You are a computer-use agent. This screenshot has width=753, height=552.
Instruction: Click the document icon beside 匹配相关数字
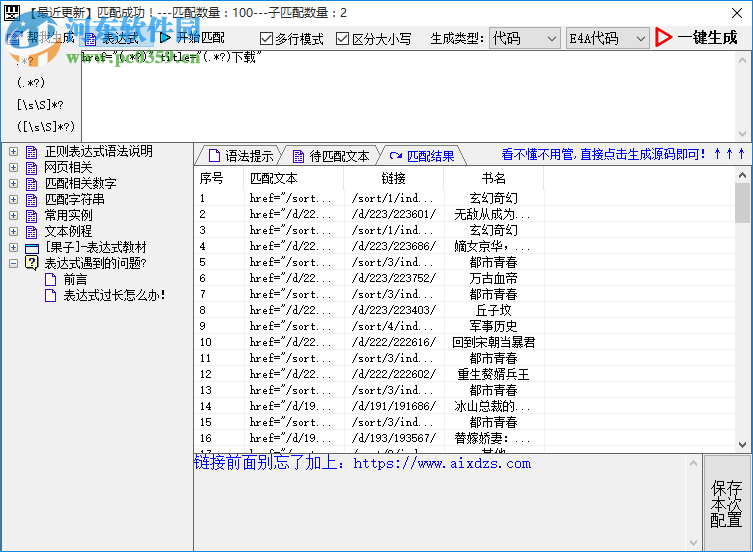click(x=32, y=184)
